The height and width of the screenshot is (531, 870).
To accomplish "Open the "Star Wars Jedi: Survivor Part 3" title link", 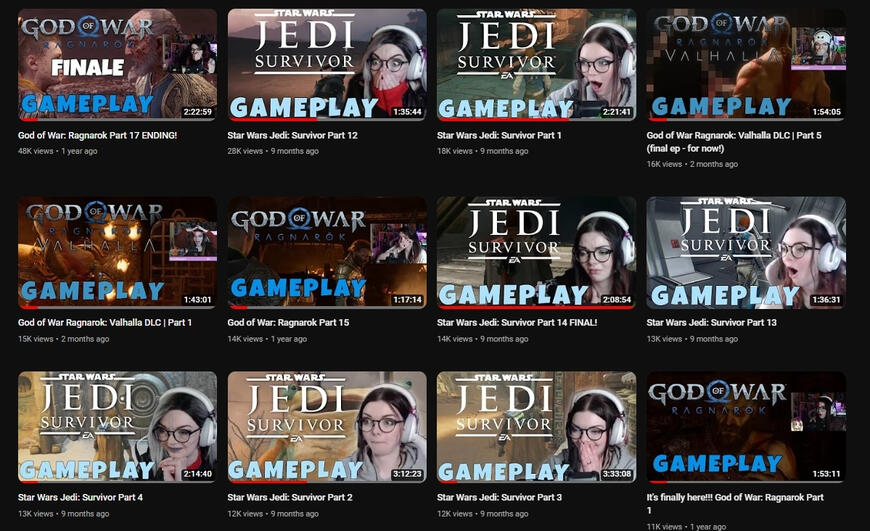I will tap(499, 497).
